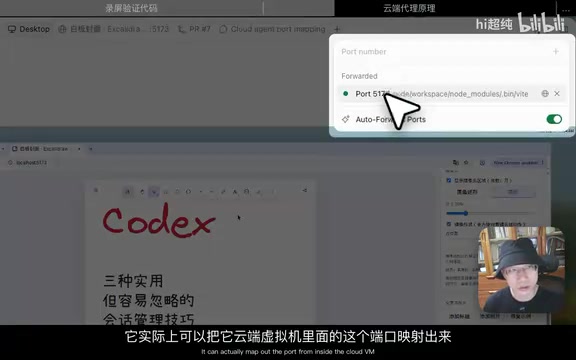Image resolution: width=576 pixels, height=360 pixels.
Task: Toggle the Auto-Forward Ports switch
Action: [554, 119]
